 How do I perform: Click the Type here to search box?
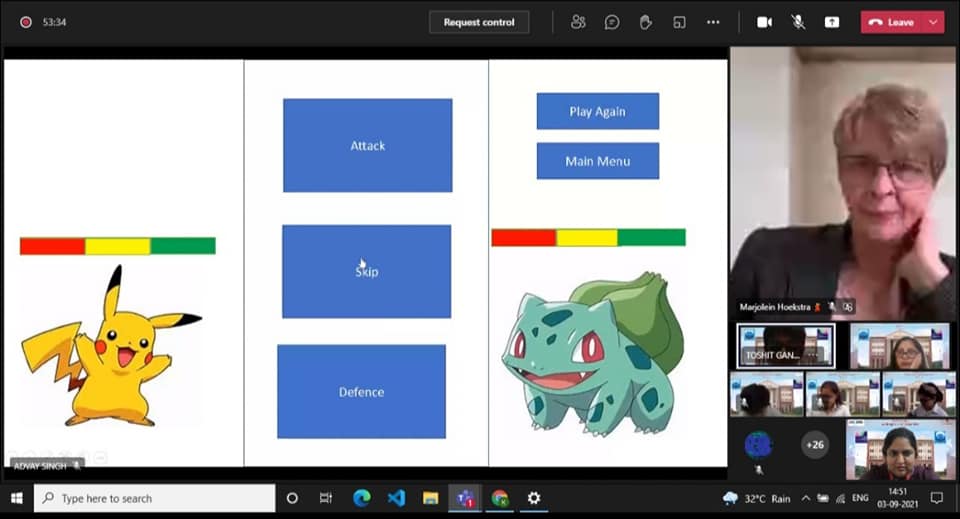154,498
